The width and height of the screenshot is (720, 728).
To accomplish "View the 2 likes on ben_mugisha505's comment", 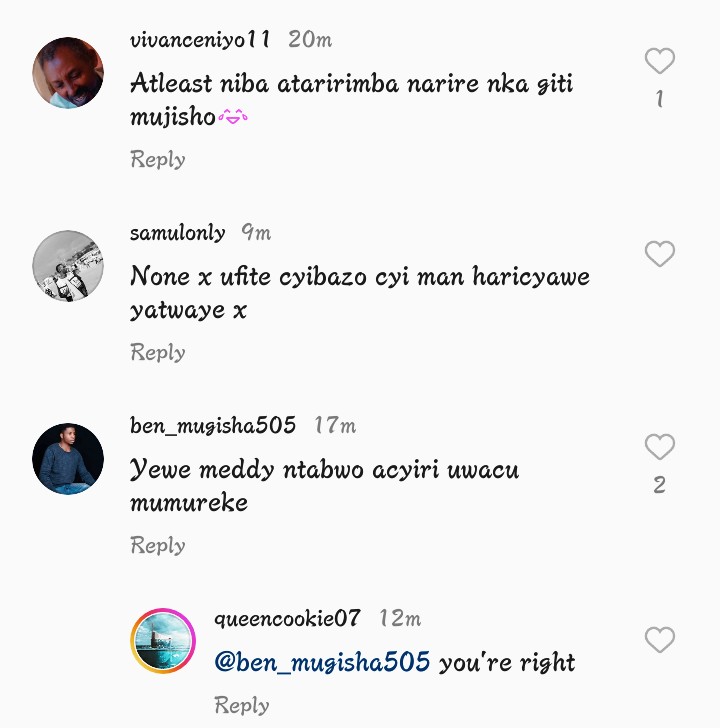I will click(659, 485).
